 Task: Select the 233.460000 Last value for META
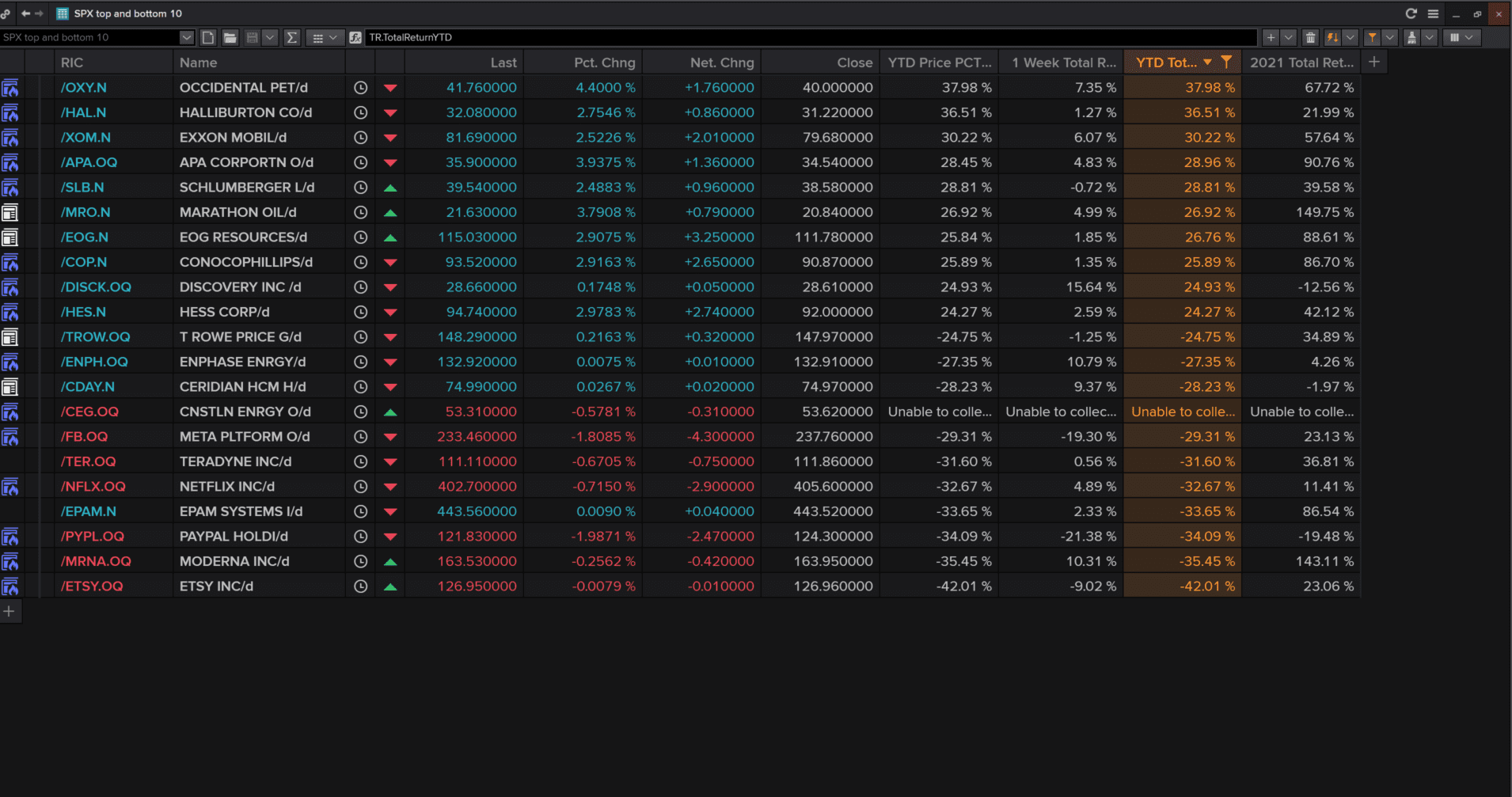pos(477,437)
